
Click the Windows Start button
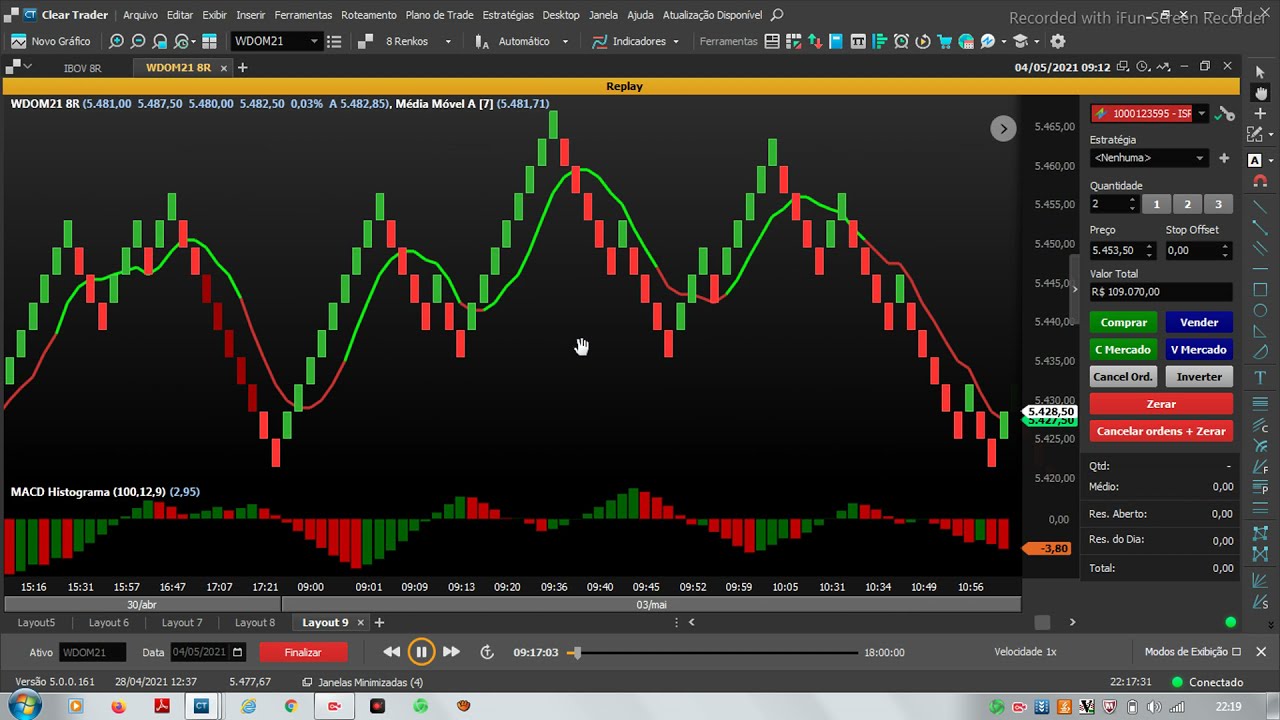pyautogui.click(x=23, y=706)
